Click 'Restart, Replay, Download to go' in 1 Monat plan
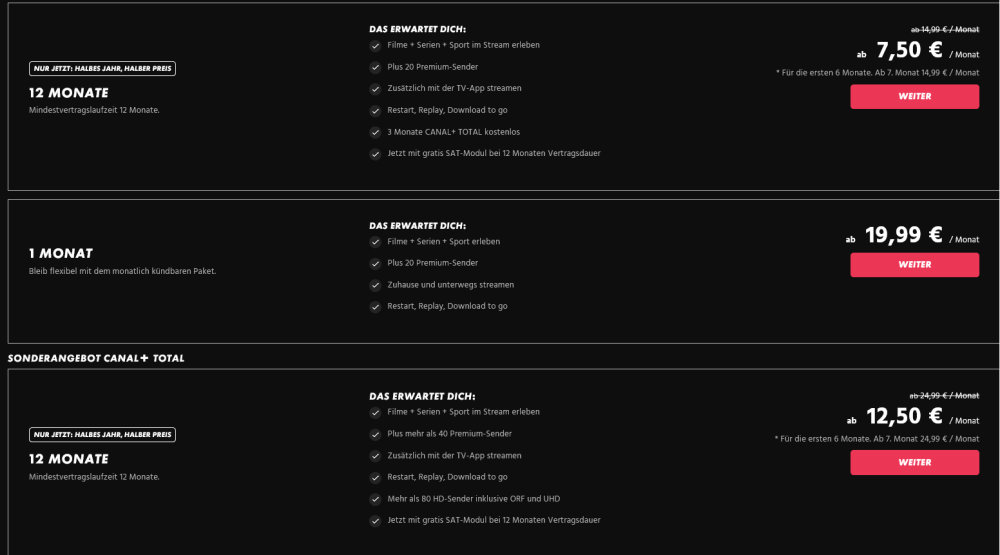The image size is (1000, 555). [447, 306]
